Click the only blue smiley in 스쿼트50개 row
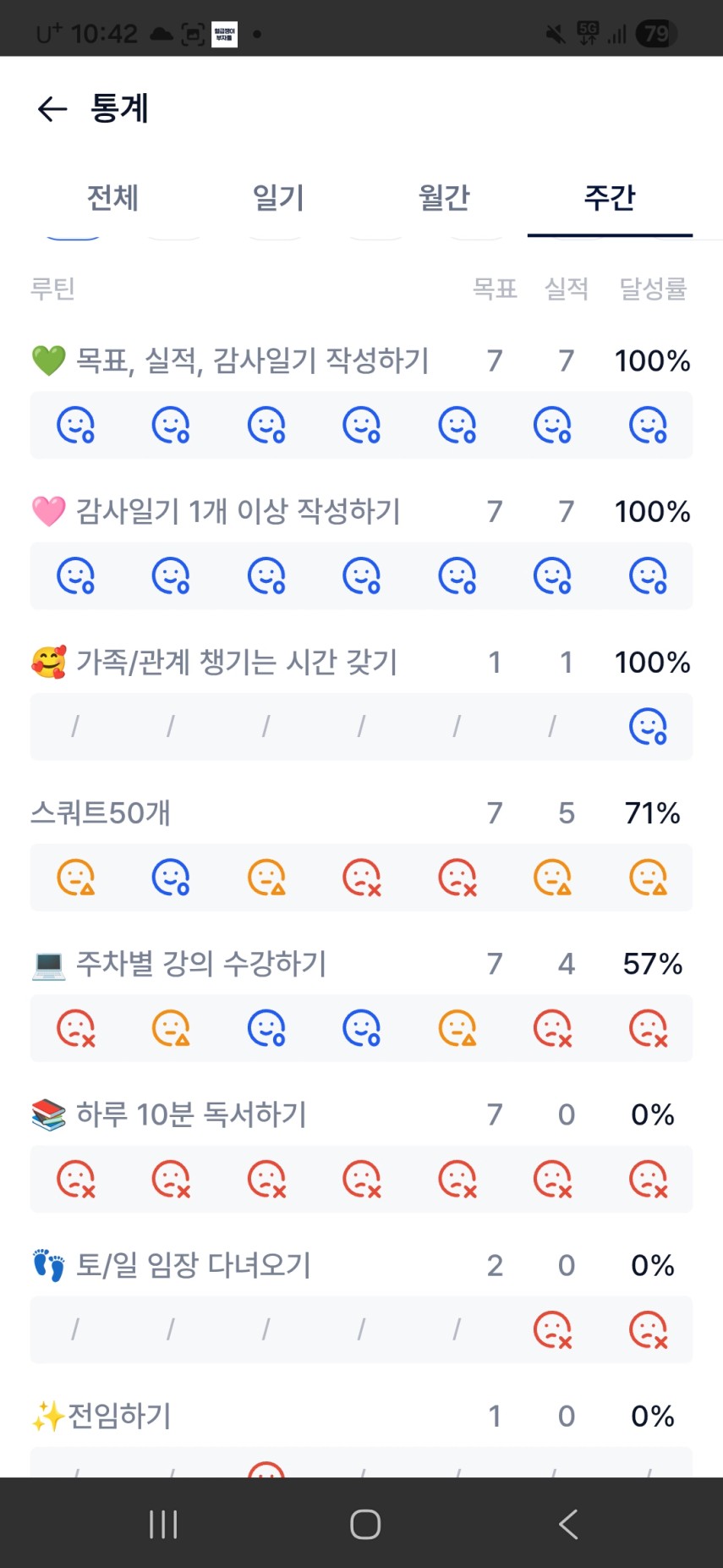The image size is (723, 1568). tap(170, 878)
